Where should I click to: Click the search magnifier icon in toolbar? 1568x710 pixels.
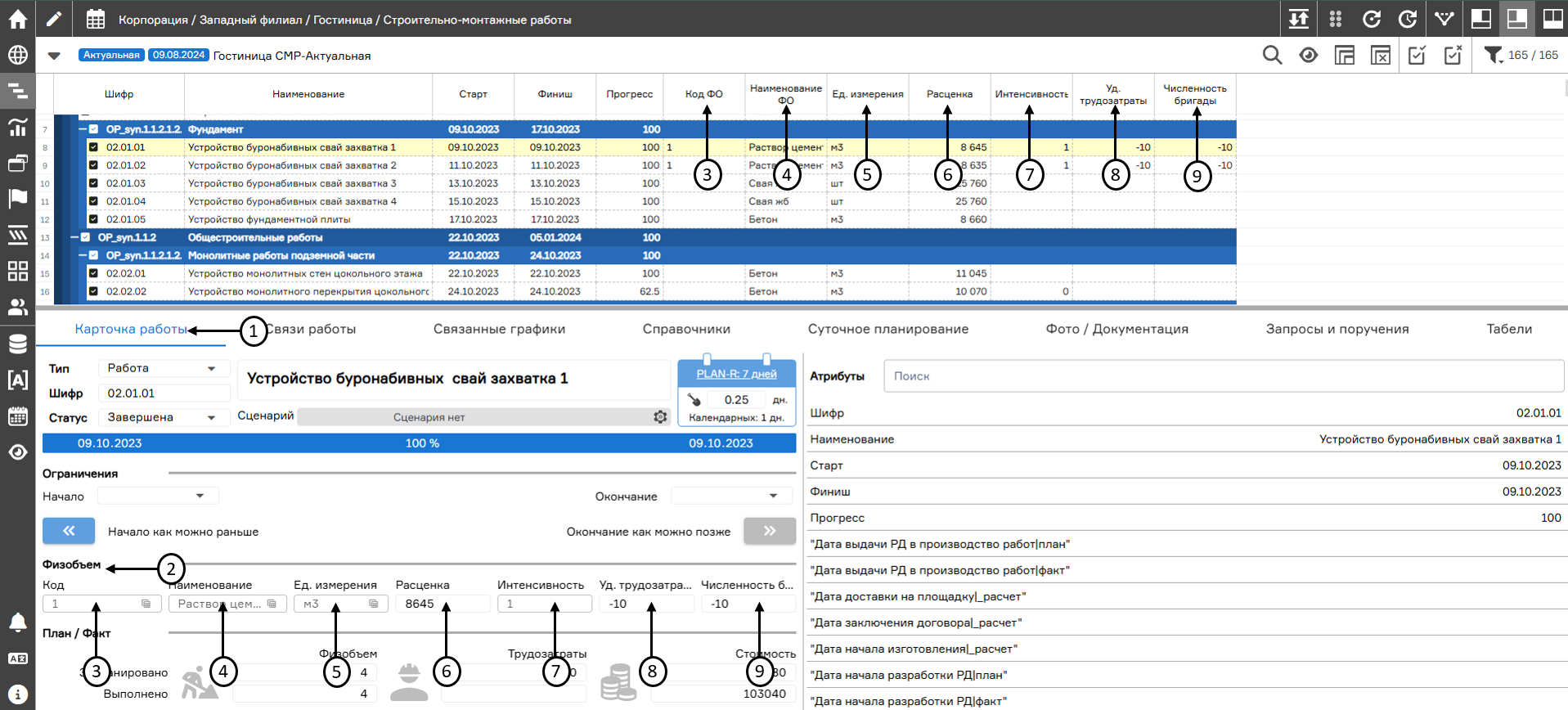[1272, 55]
